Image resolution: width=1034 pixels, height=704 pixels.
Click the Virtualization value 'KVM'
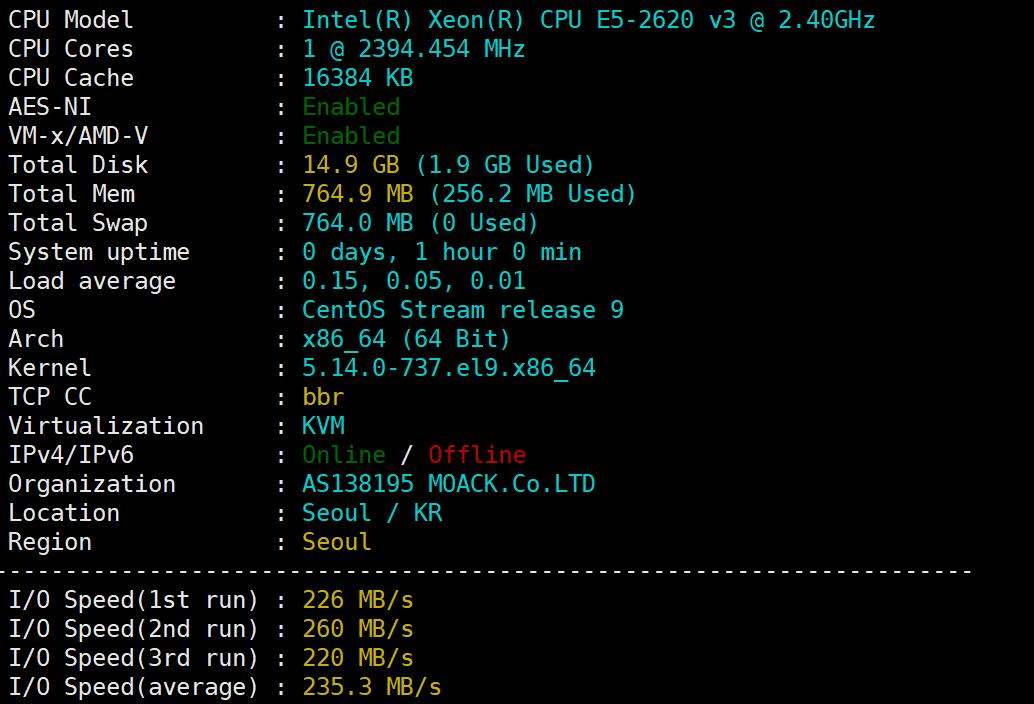[323, 426]
